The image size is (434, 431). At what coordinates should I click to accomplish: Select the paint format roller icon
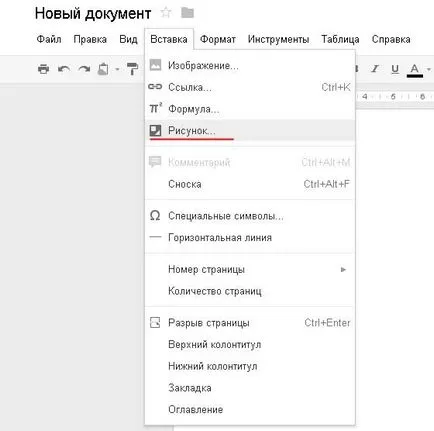tap(132, 69)
